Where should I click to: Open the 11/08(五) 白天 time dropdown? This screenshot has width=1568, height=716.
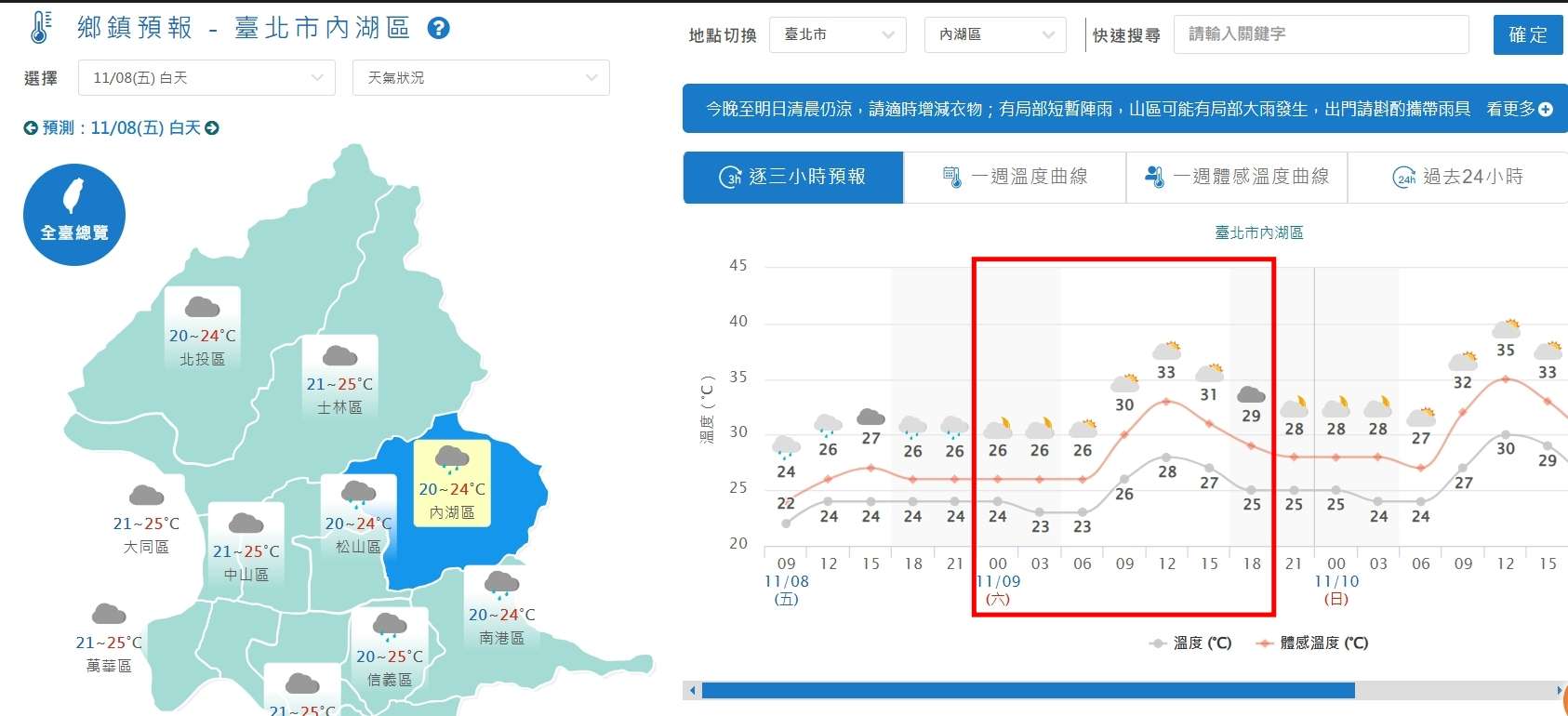[x=206, y=78]
